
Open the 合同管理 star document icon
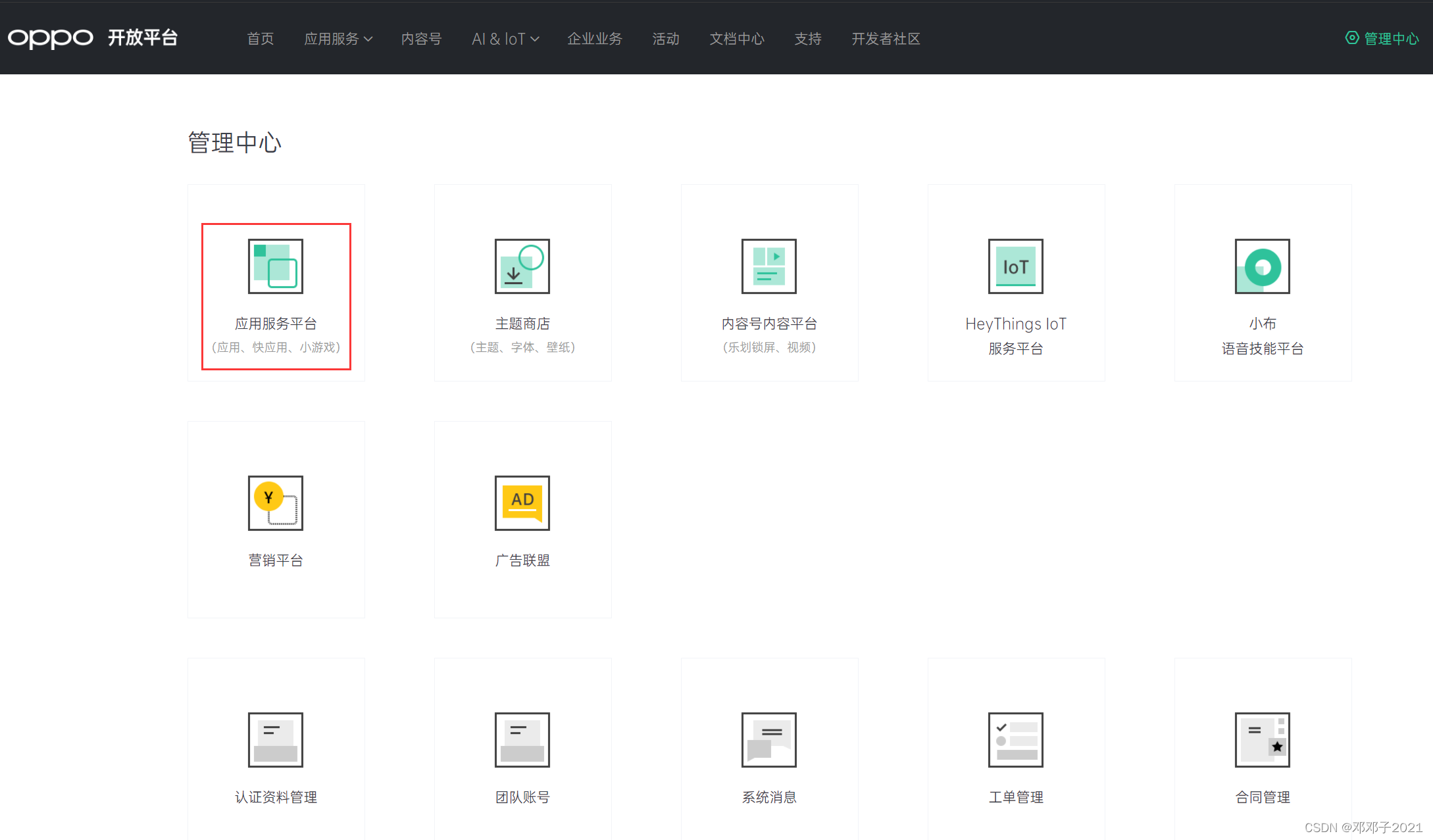point(1263,740)
